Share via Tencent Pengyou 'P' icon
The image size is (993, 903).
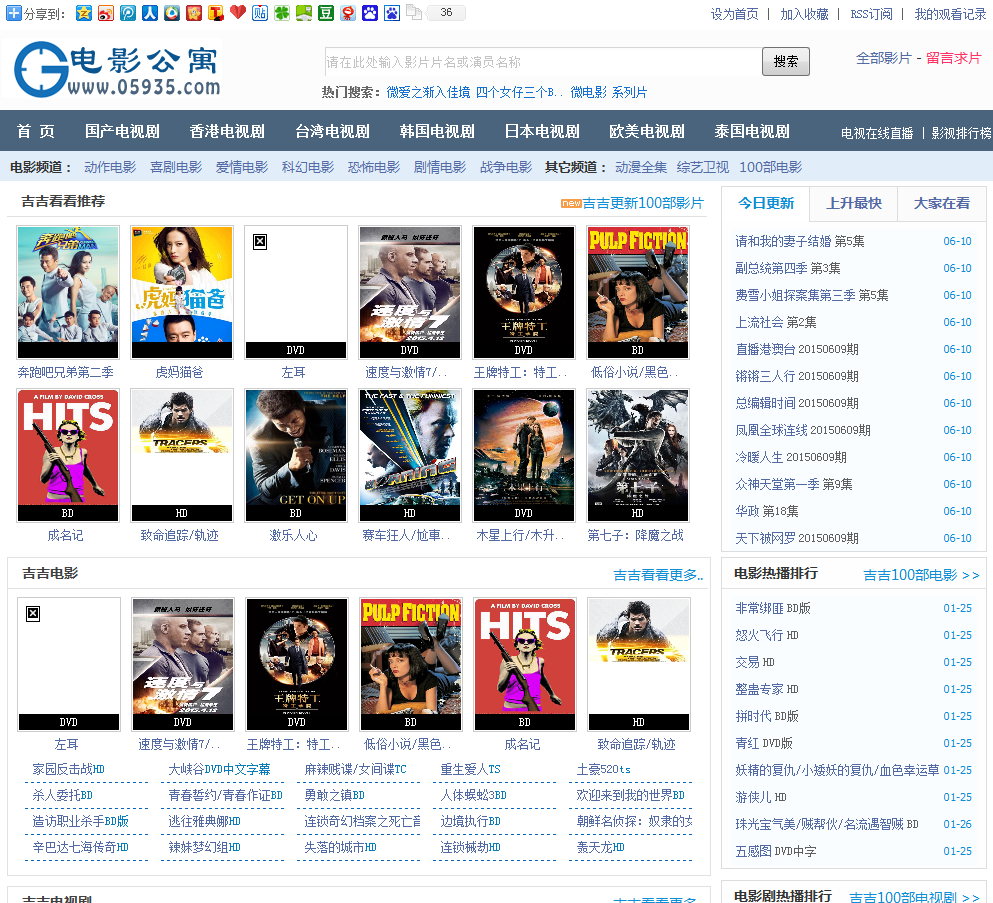[x=128, y=13]
